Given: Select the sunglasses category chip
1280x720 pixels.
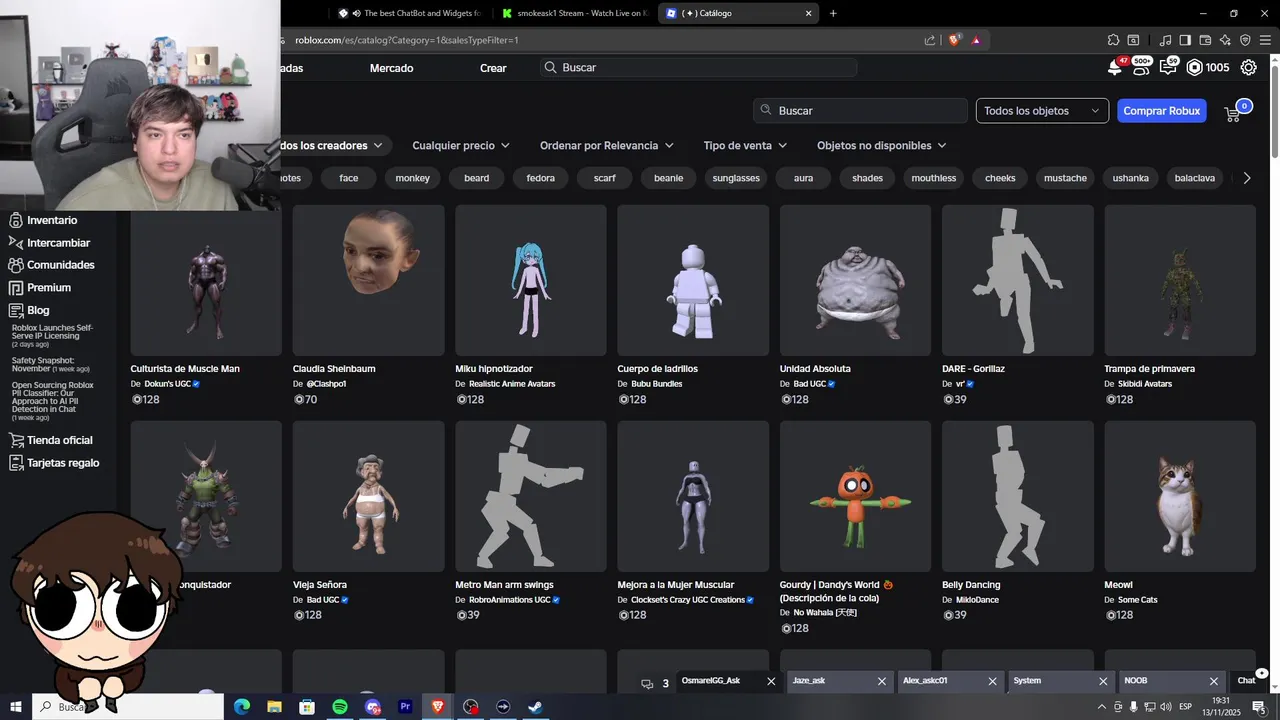Looking at the screenshot, I should [736, 178].
